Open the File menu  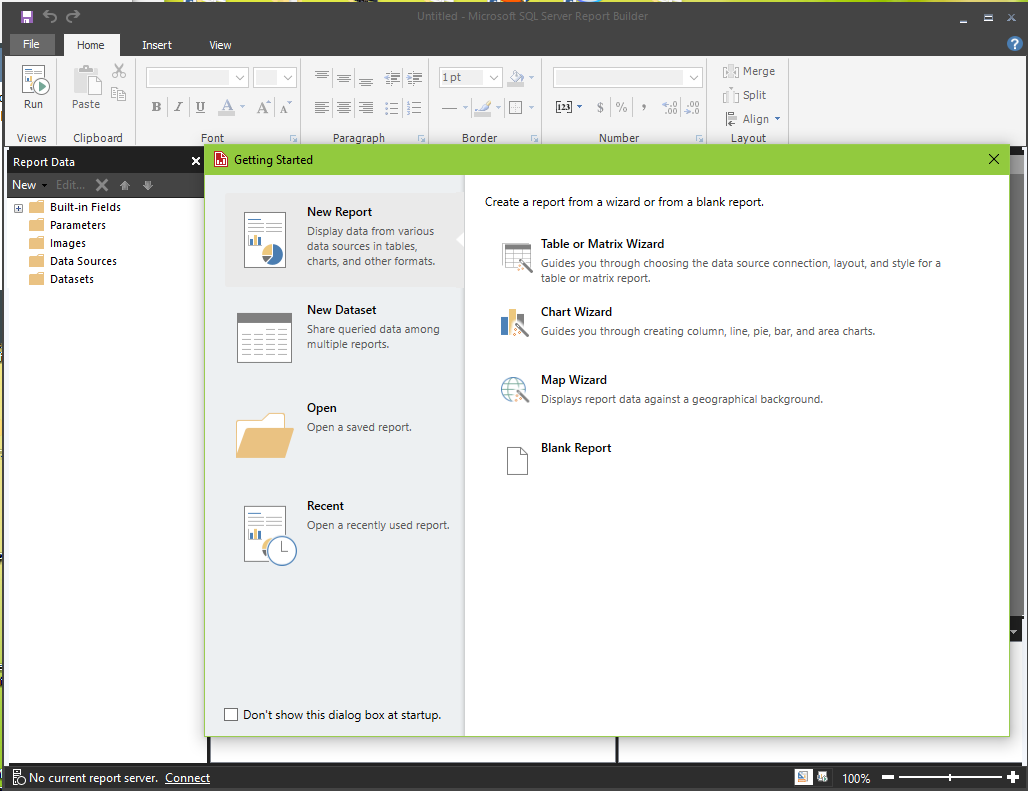[31, 44]
